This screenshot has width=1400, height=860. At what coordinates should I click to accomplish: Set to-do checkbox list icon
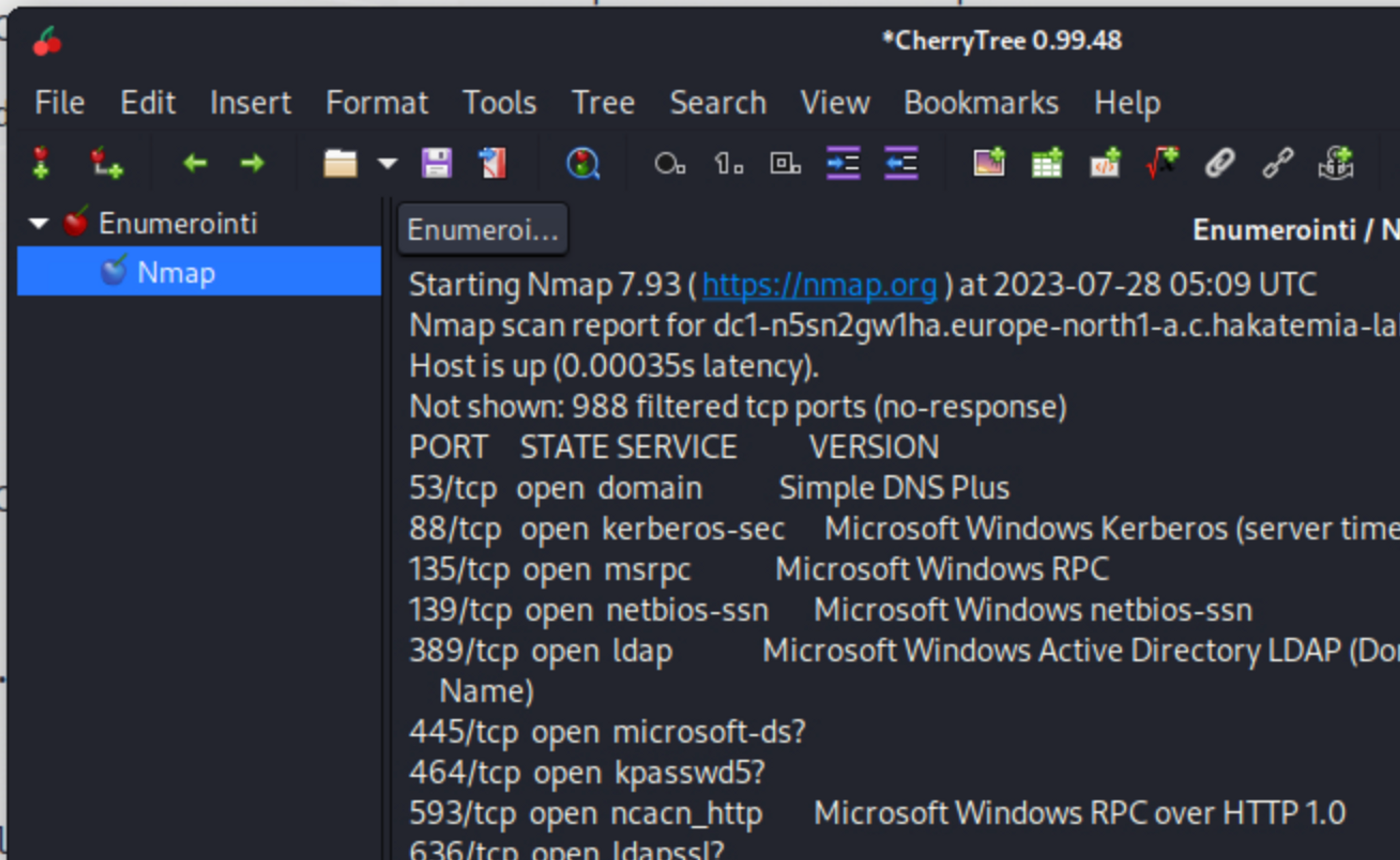tap(785, 163)
